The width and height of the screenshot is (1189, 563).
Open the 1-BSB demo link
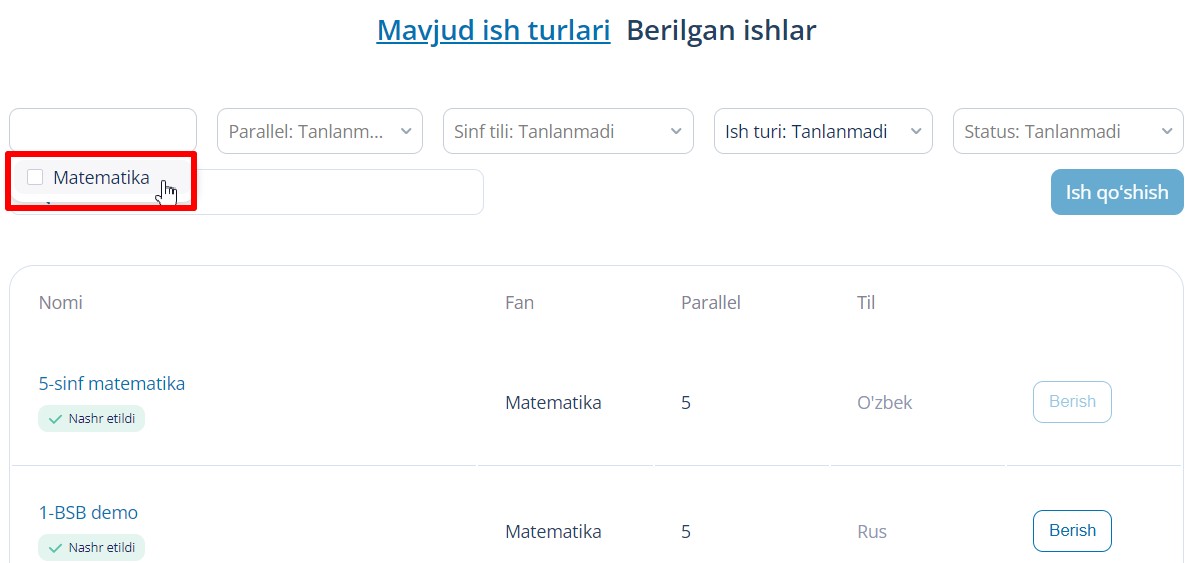point(88,512)
